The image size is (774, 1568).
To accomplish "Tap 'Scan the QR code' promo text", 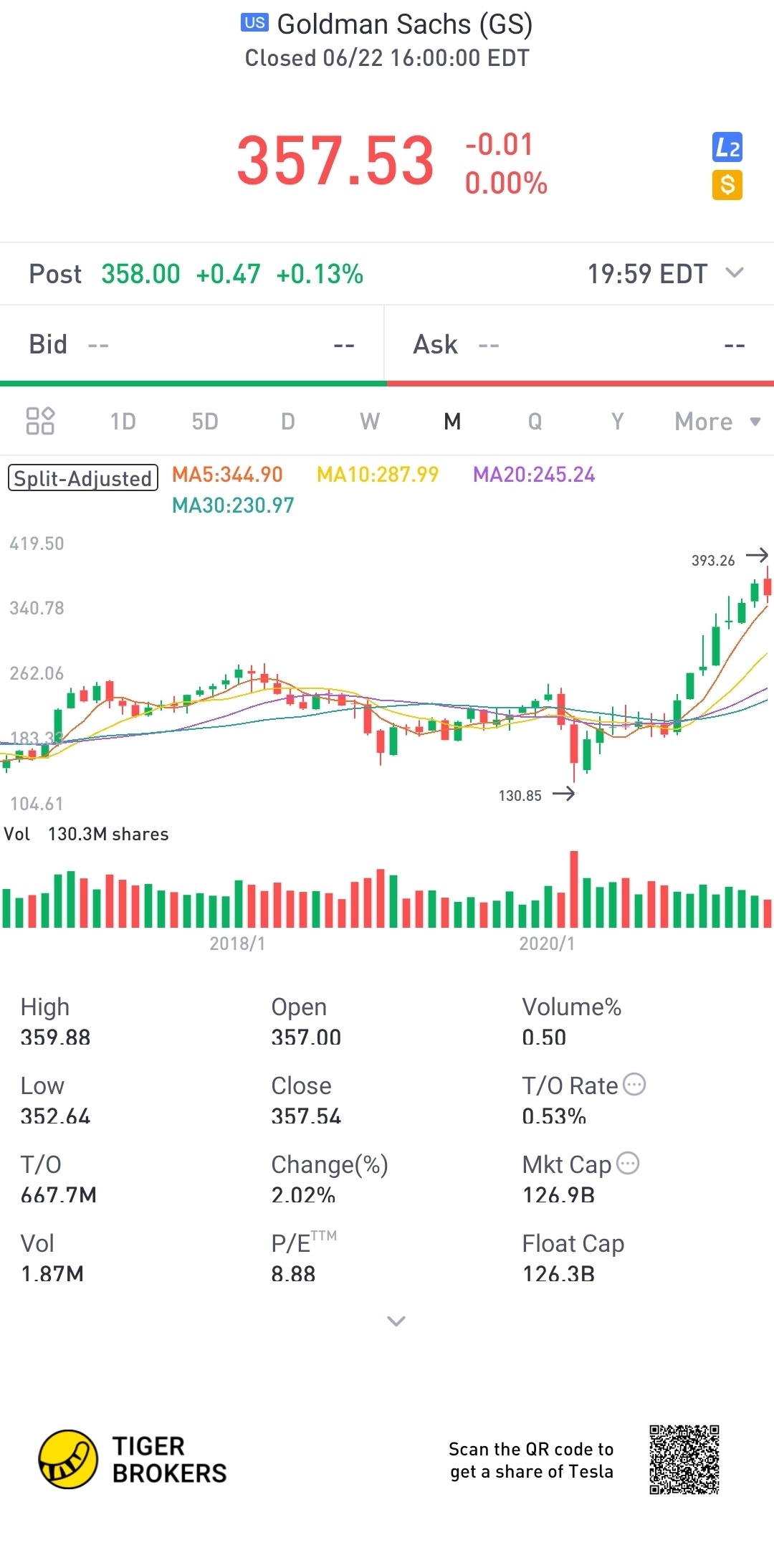I will point(531,1460).
